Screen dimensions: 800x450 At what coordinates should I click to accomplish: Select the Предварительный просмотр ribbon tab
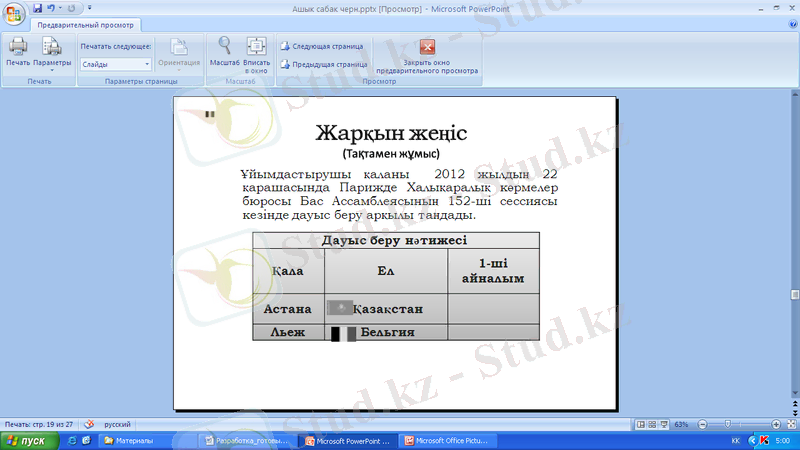(x=86, y=25)
